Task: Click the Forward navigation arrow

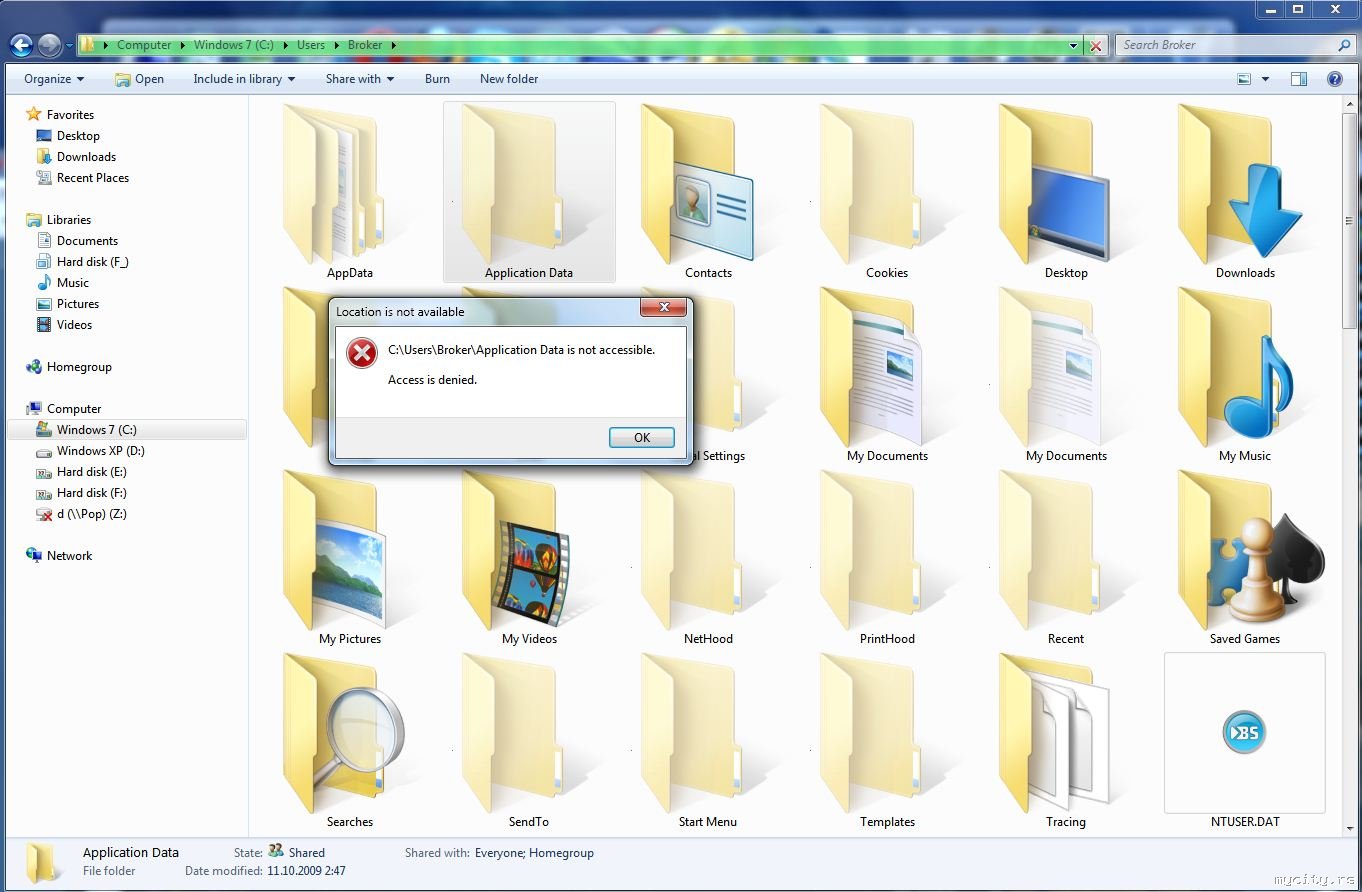Action: coord(49,45)
